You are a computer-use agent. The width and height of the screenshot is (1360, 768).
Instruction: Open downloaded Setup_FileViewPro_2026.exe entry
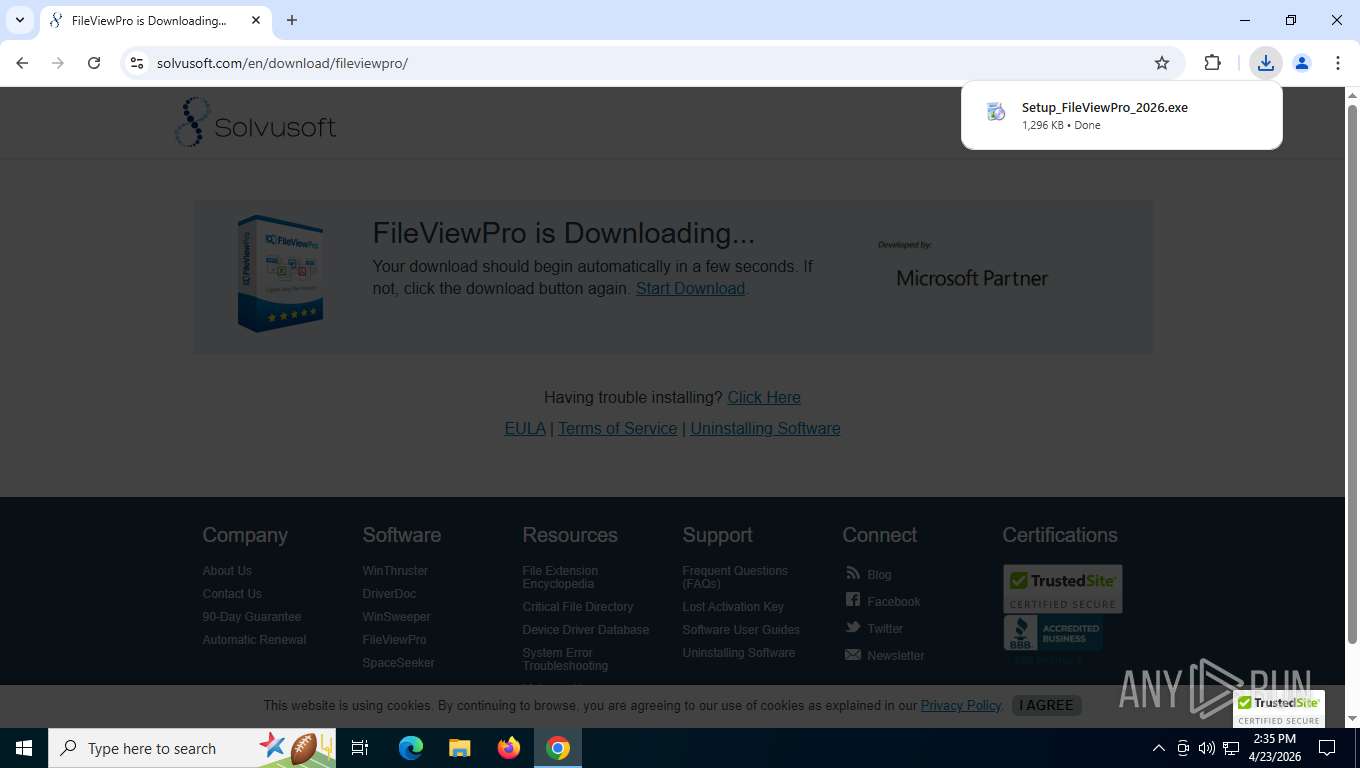(x=1122, y=115)
